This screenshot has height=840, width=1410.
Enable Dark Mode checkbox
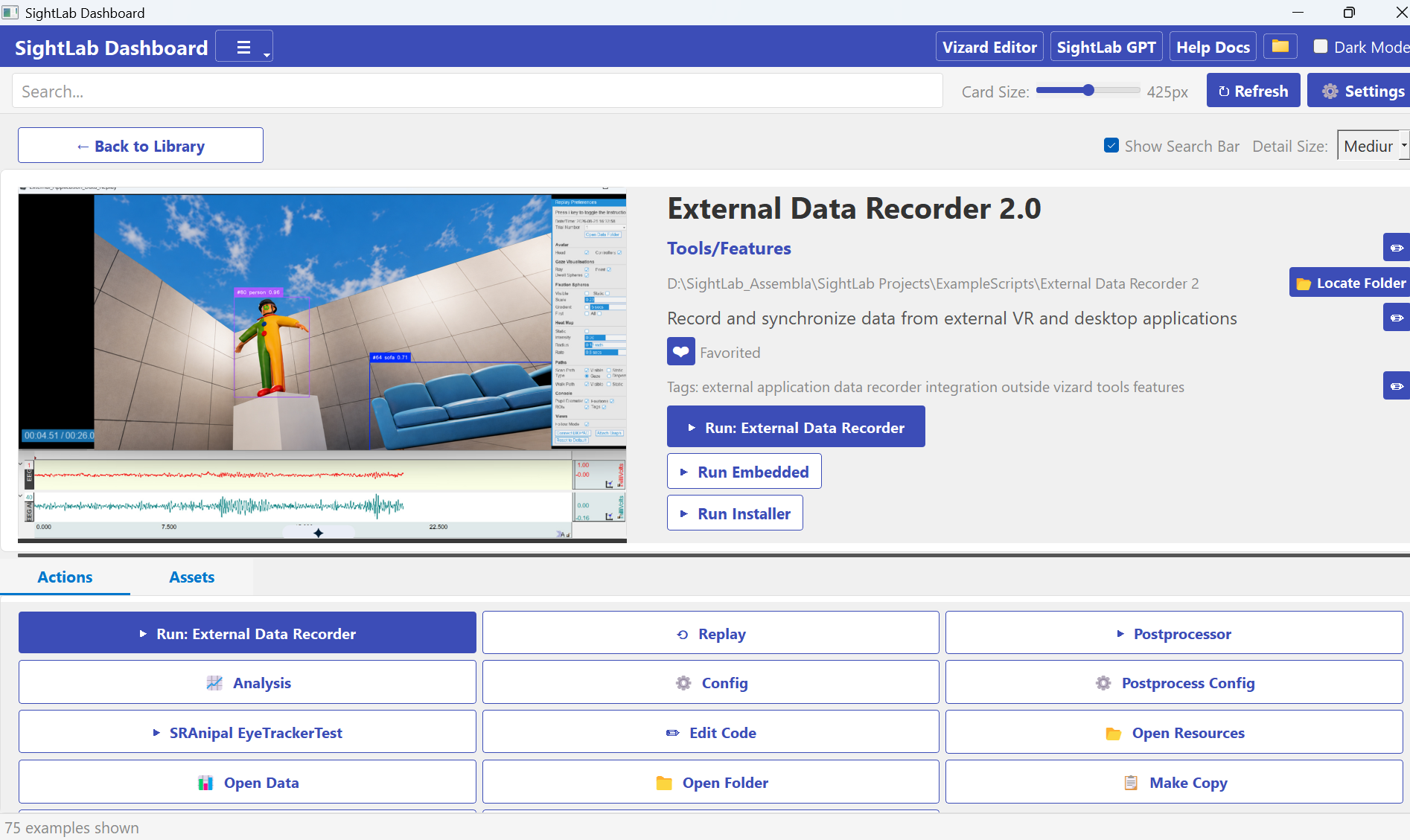click(1321, 46)
